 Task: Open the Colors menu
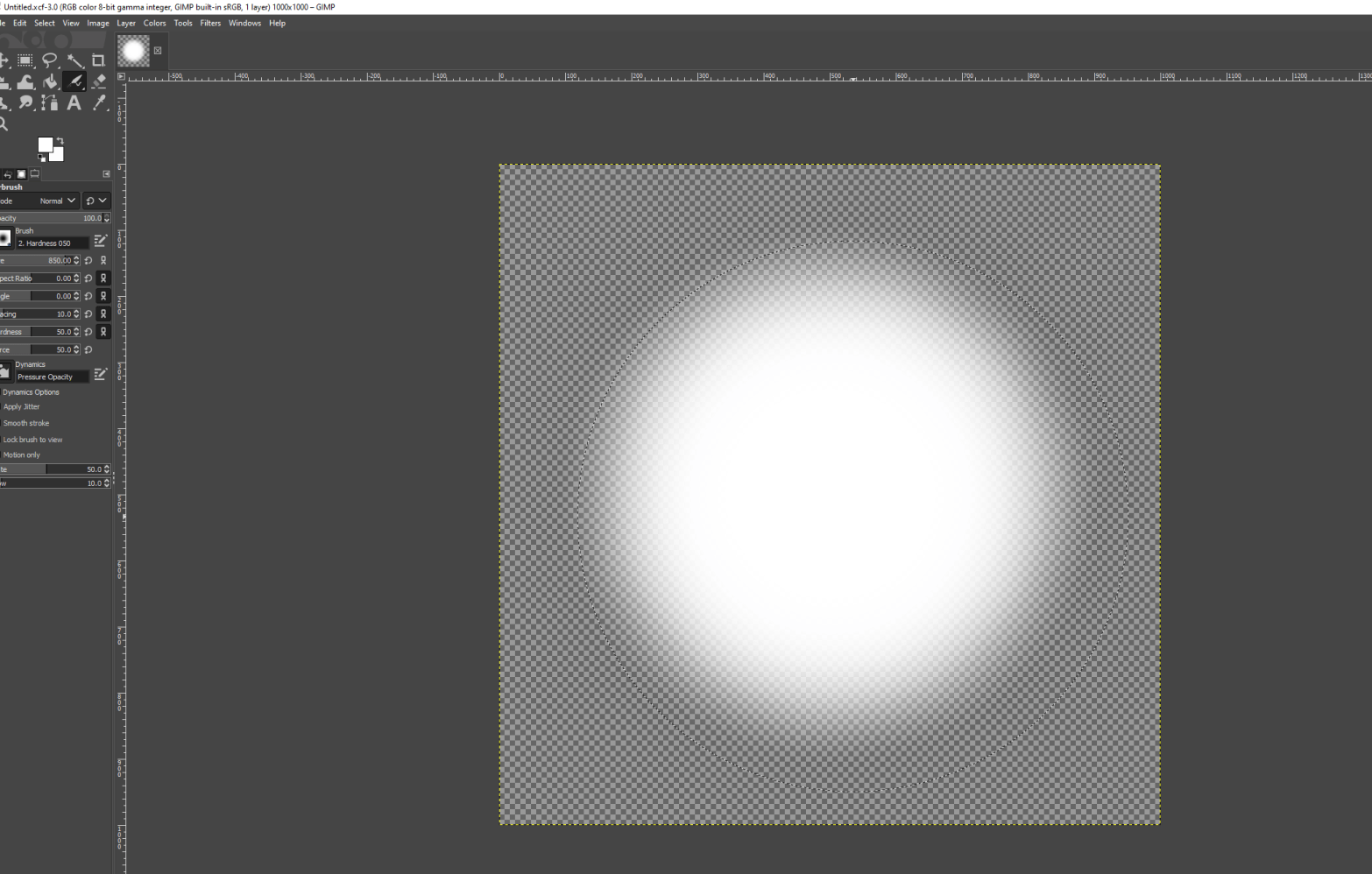click(154, 23)
